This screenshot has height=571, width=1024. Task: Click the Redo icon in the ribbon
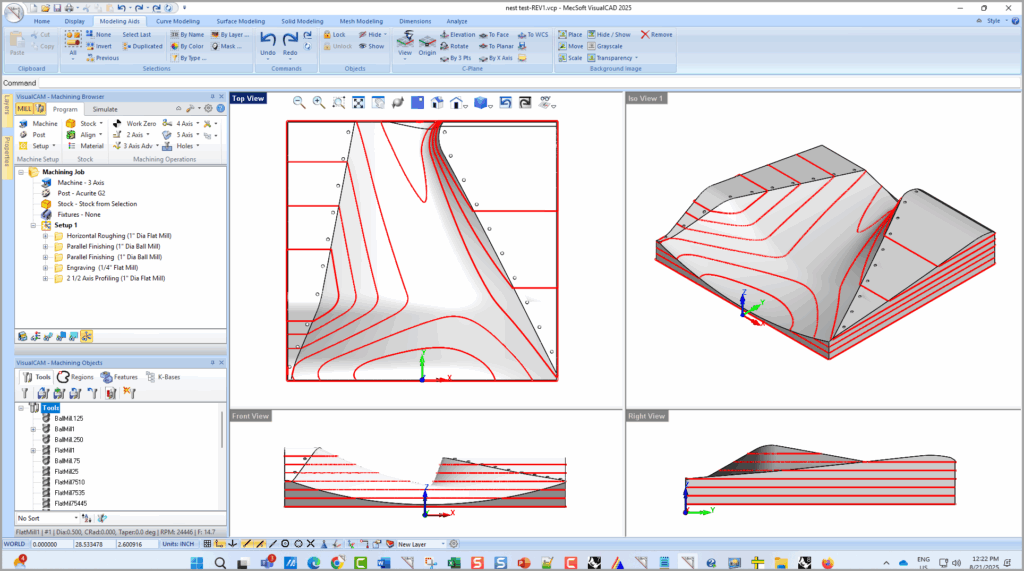click(x=290, y=40)
